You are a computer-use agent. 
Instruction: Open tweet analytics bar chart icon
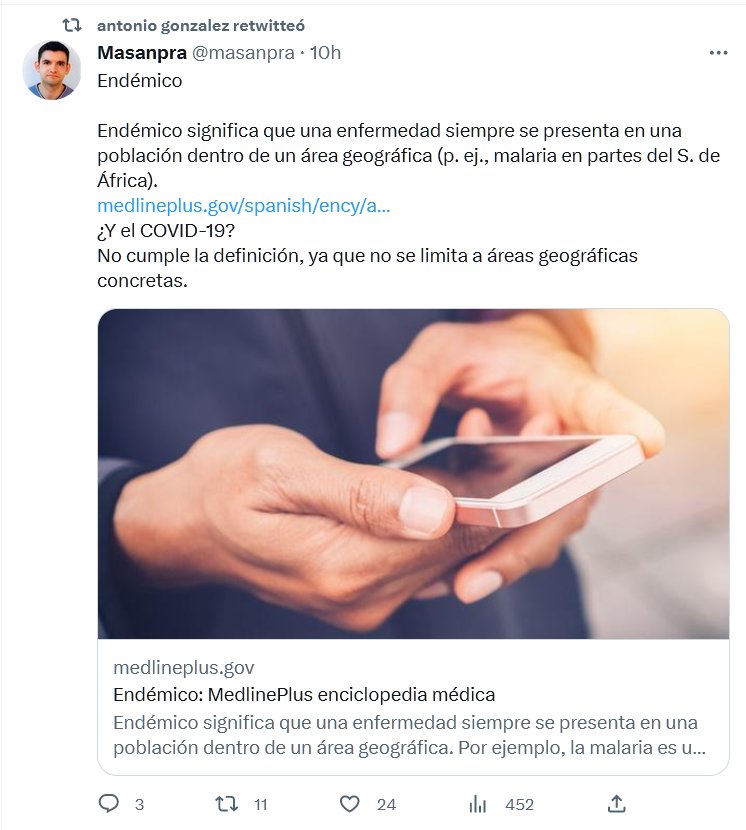coord(478,804)
